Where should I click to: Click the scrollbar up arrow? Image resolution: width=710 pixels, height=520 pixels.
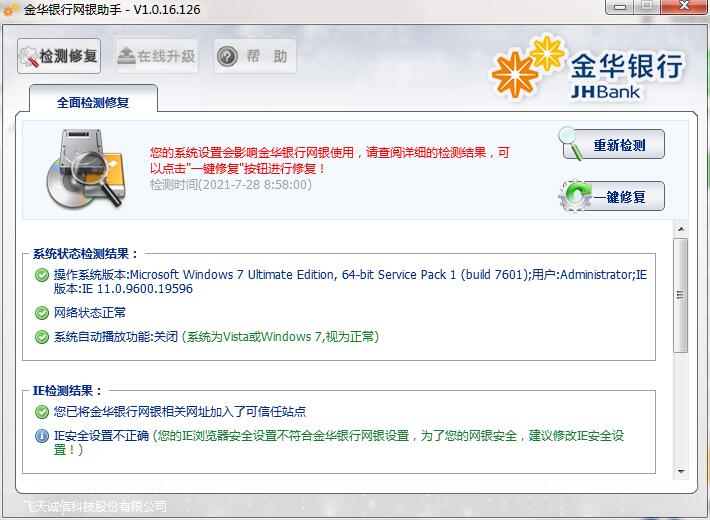pyautogui.click(x=681, y=229)
